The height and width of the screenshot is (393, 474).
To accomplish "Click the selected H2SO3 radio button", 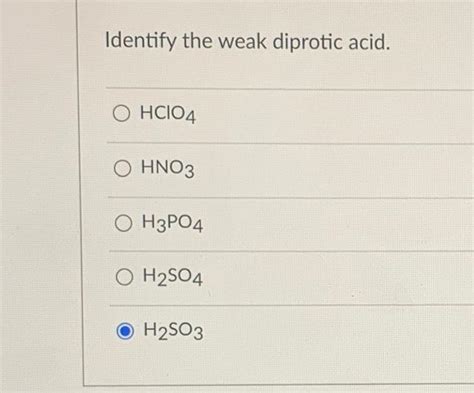I will (125, 331).
